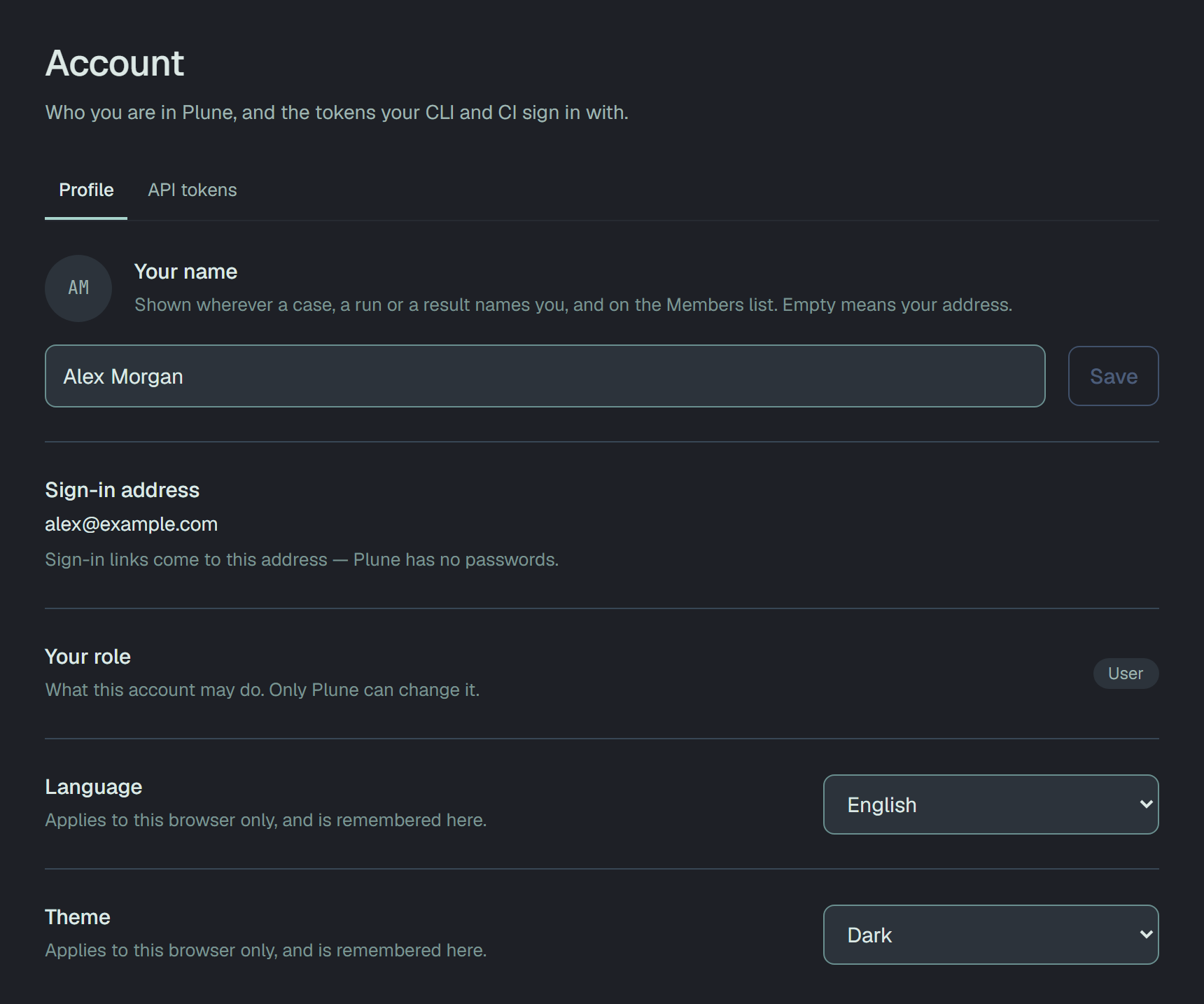This screenshot has height=1004, width=1204.
Task: Save the display name
Action: (1114, 376)
